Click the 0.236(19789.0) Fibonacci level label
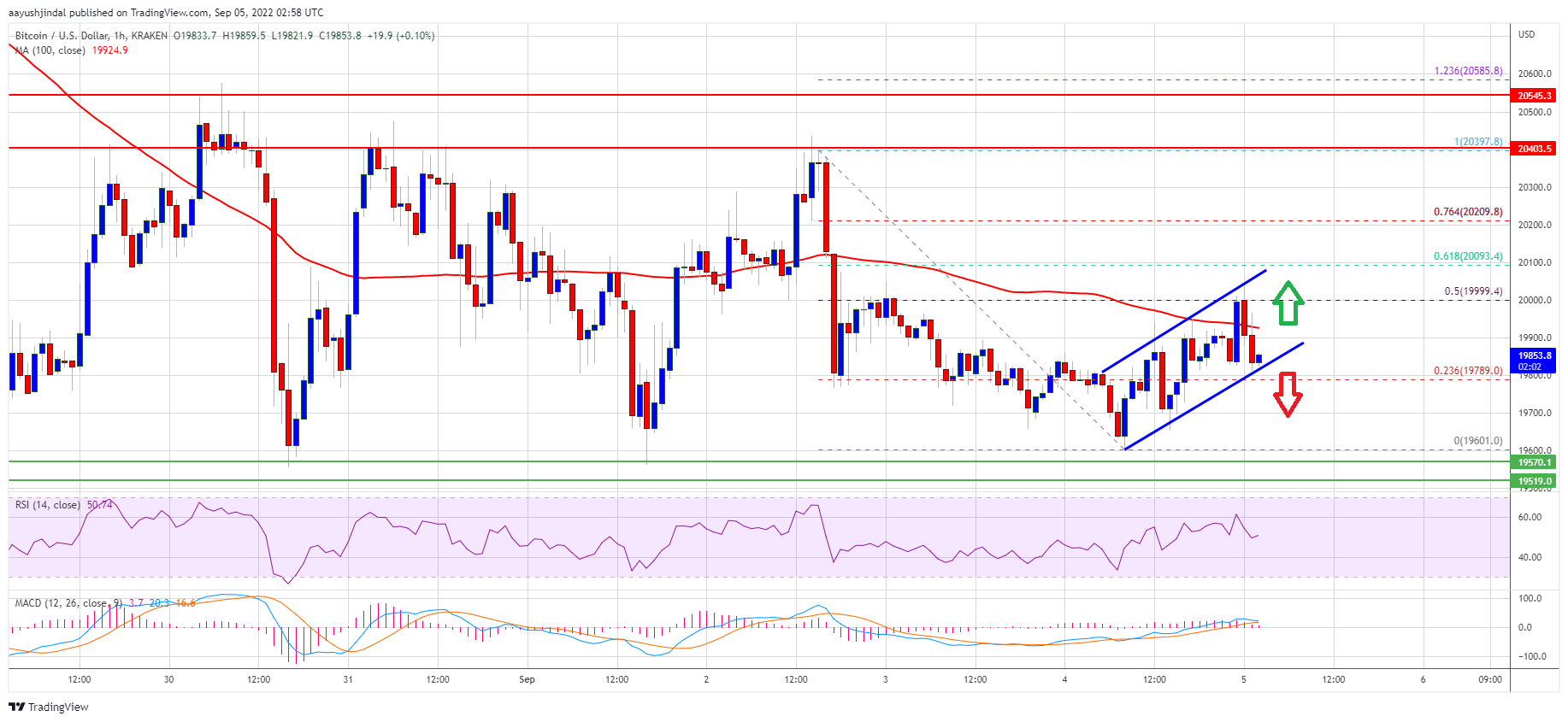Screen dimensions: 1568x722 [x=1467, y=371]
